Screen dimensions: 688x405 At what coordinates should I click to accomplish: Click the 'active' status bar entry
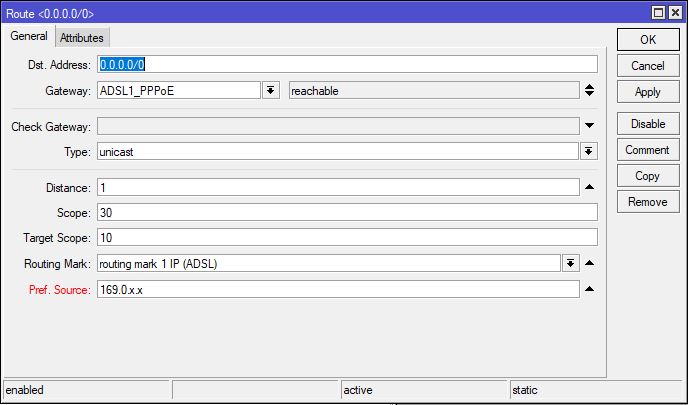coord(424,390)
